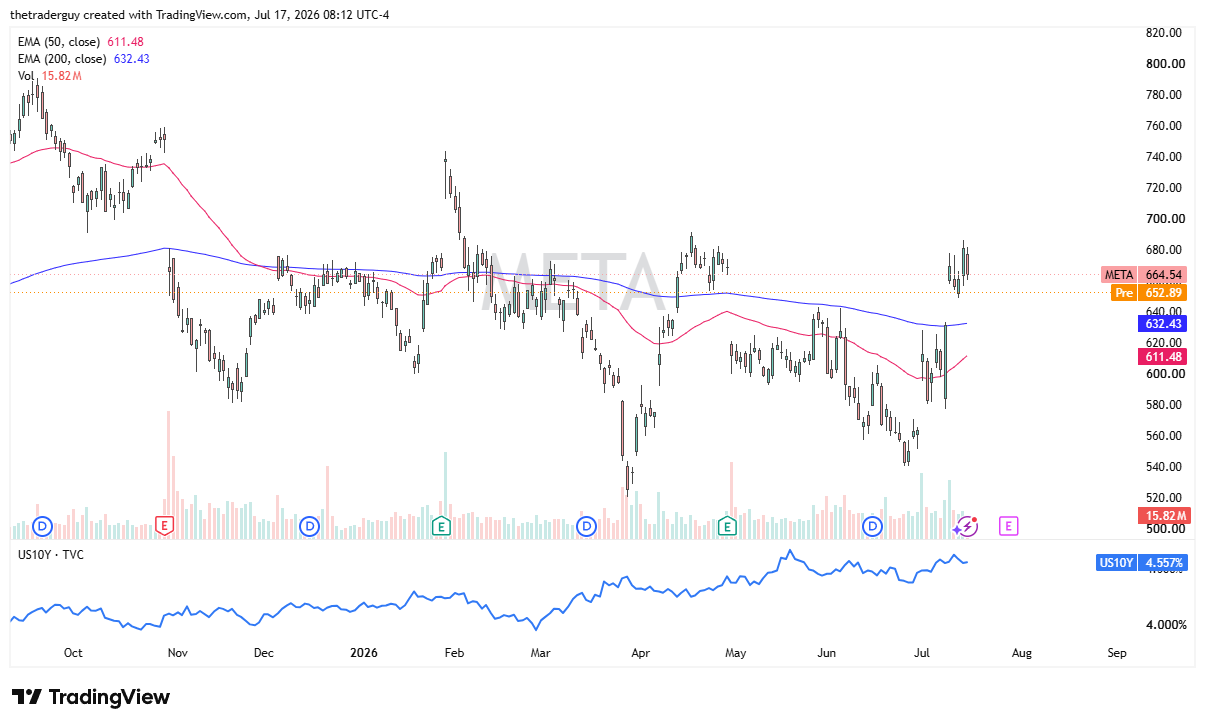Click the 720.00 price axis label
1205x727 pixels.
[x=1165, y=188]
